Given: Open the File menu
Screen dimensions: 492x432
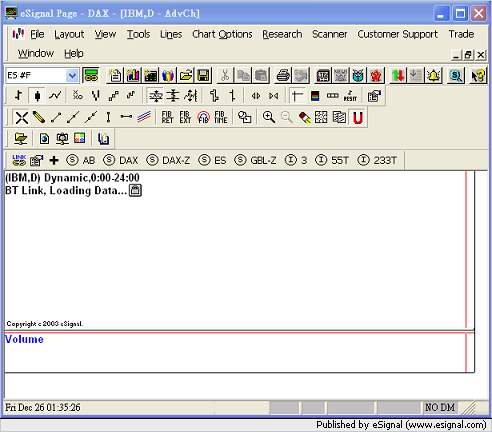Looking at the screenshot, I should coord(37,34).
